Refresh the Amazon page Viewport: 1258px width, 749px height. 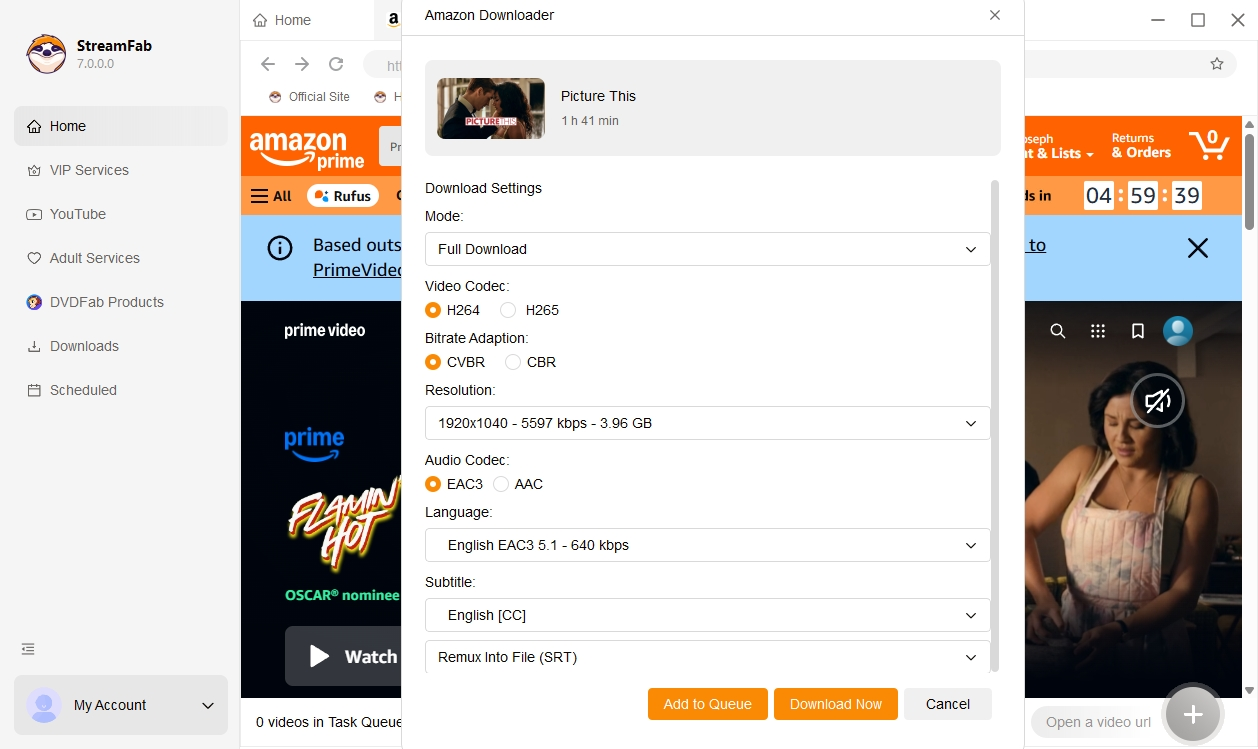pos(336,64)
